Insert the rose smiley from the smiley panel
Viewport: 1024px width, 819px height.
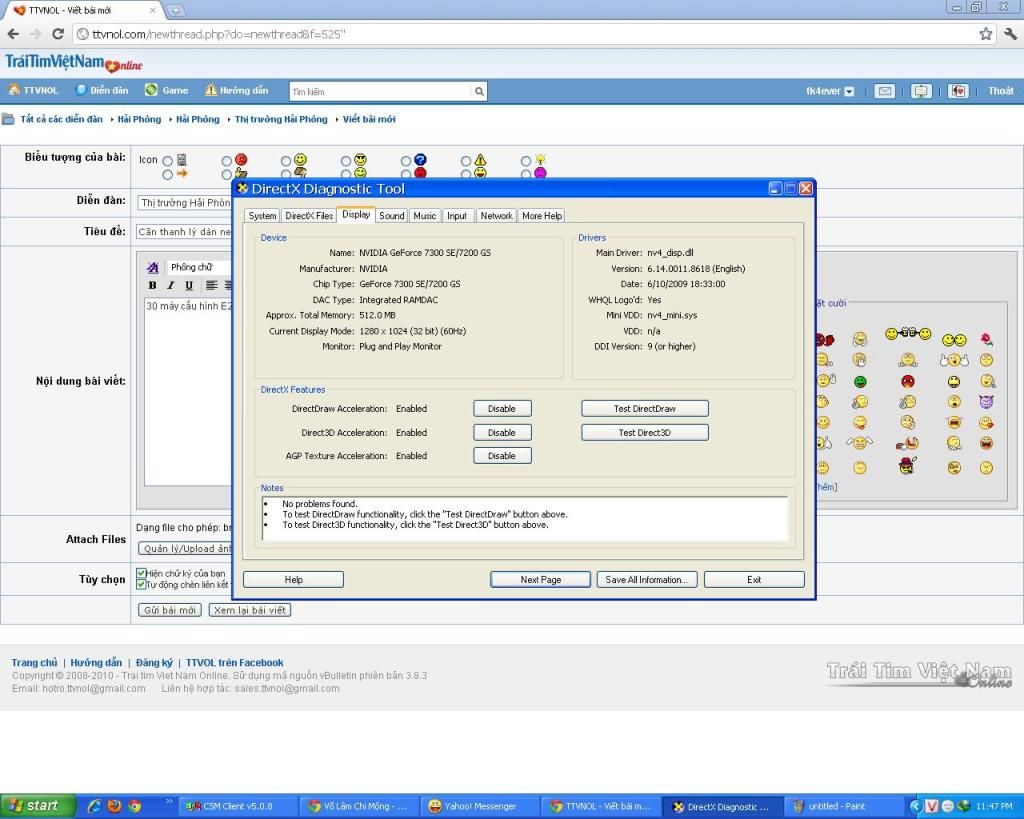click(x=986, y=339)
